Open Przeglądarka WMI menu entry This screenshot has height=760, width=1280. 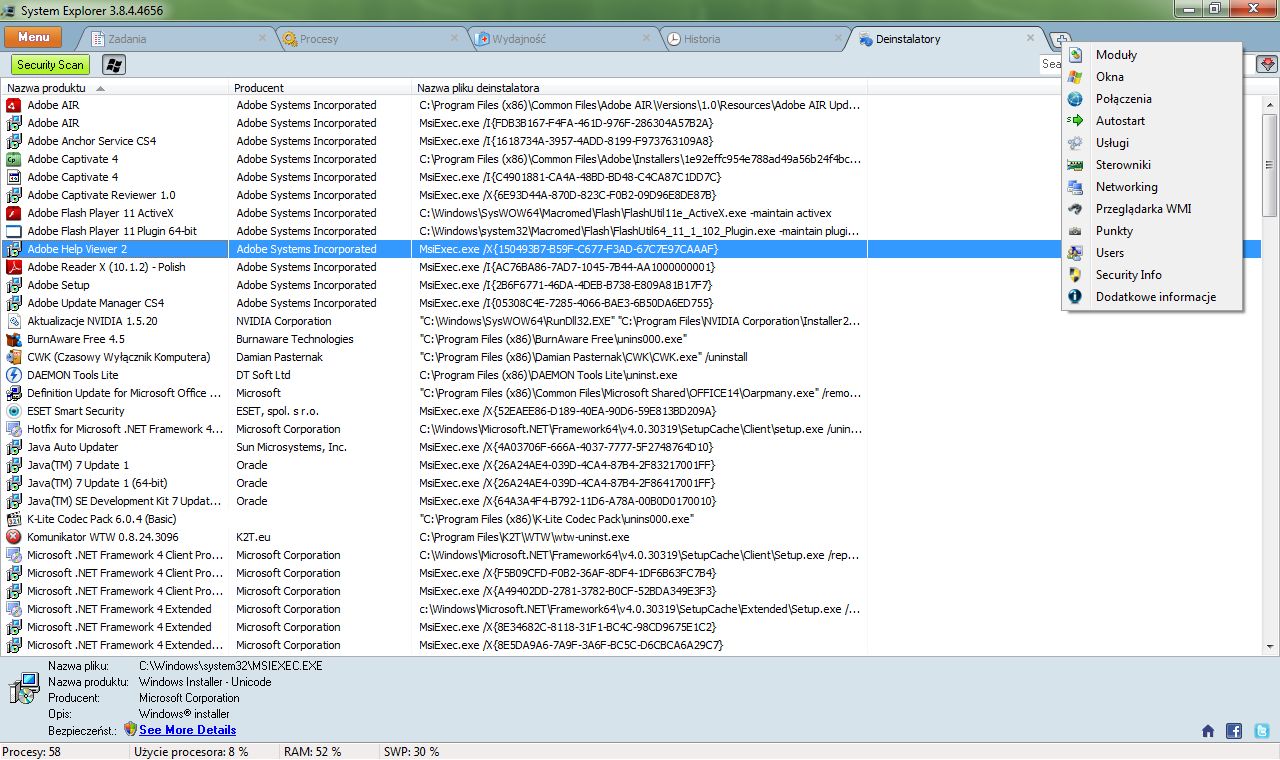click(x=1152, y=209)
